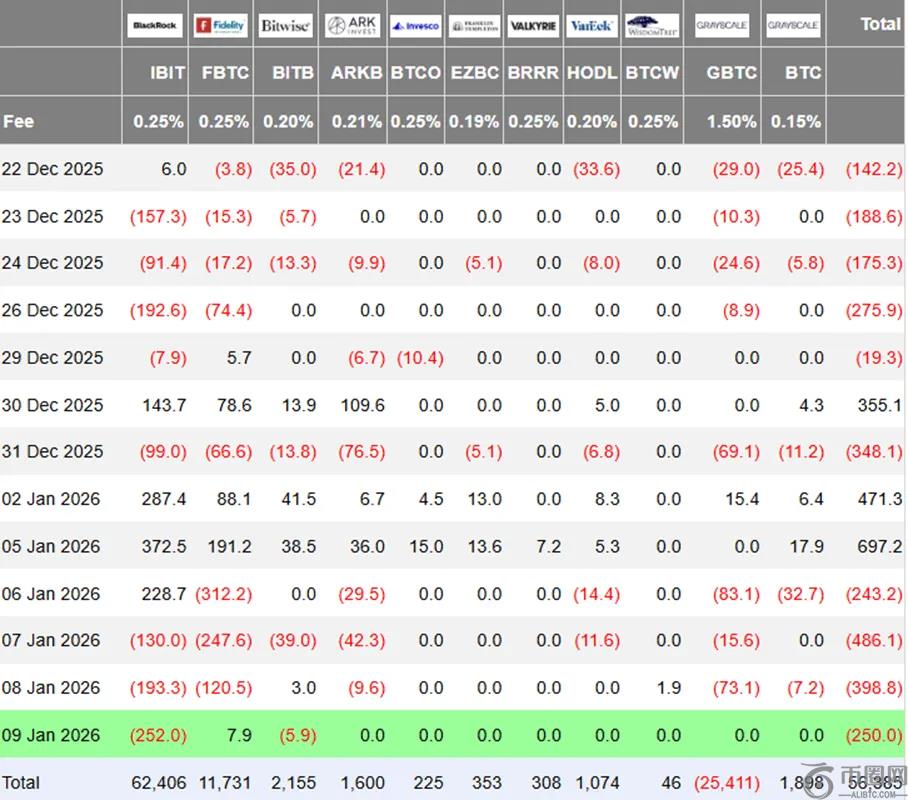Click the Franklin Templeton logo
The width and height of the screenshot is (908, 800).
pyautogui.click(x=474, y=25)
